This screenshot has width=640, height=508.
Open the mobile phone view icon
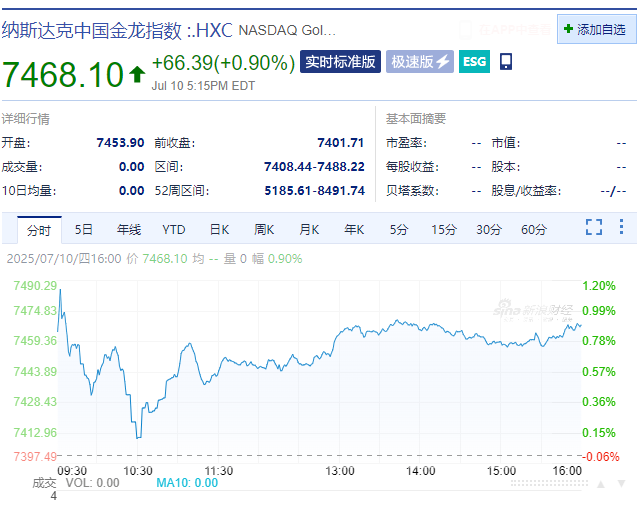pyautogui.click(x=506, y=62)
